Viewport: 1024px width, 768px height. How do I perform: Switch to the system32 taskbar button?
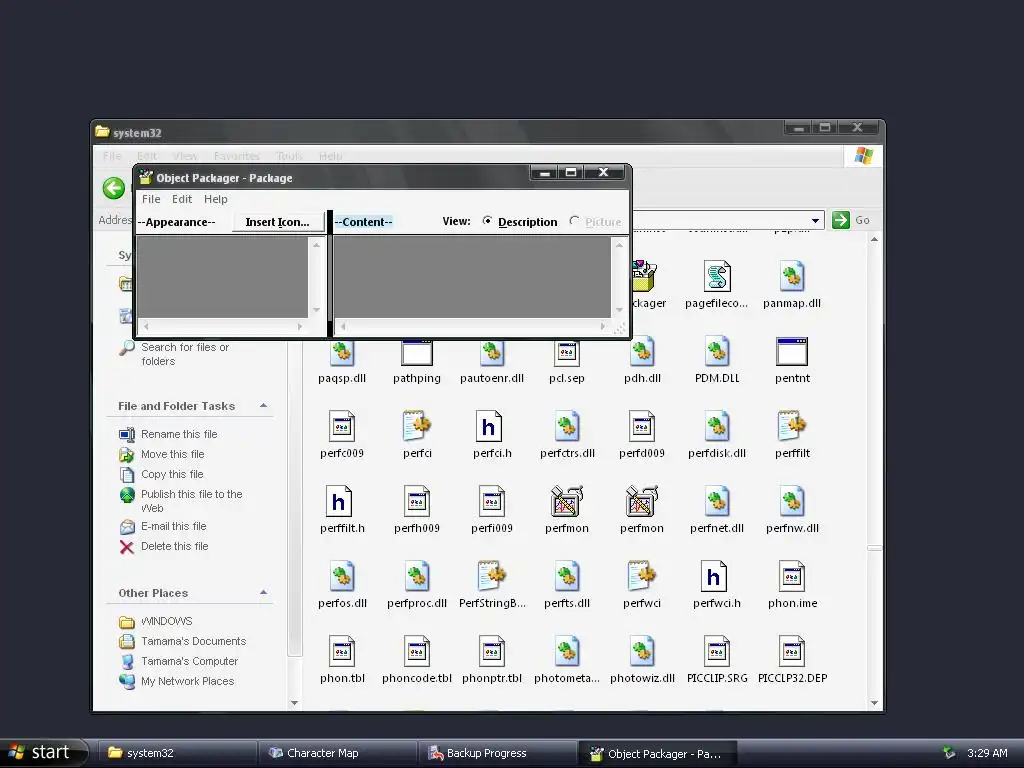(176, 753)
